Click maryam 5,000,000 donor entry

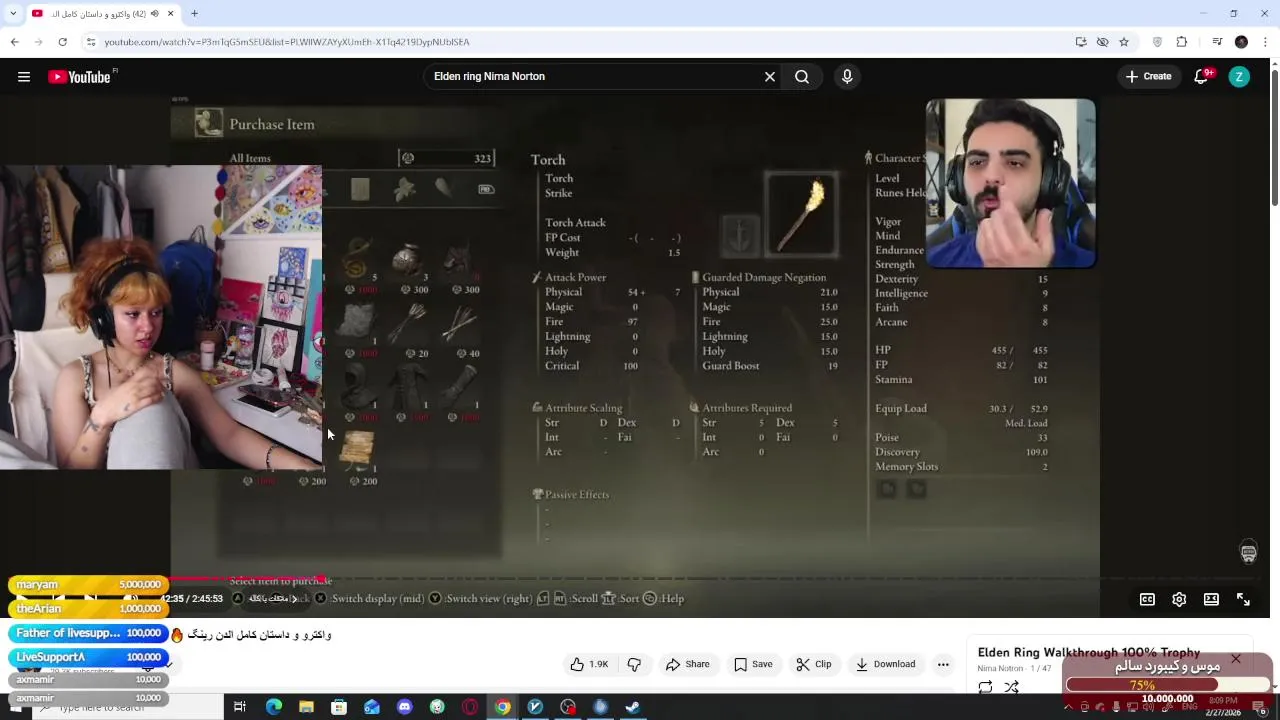click(x=88, y=584)
